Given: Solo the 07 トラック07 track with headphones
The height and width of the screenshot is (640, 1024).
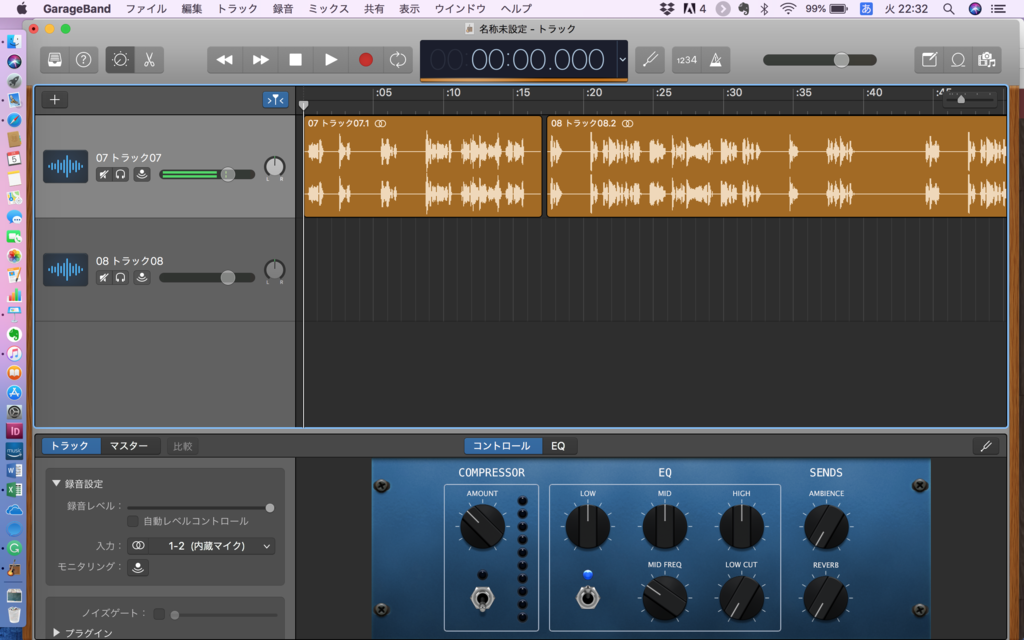Looking at the screenshot, I should (121, 174).
